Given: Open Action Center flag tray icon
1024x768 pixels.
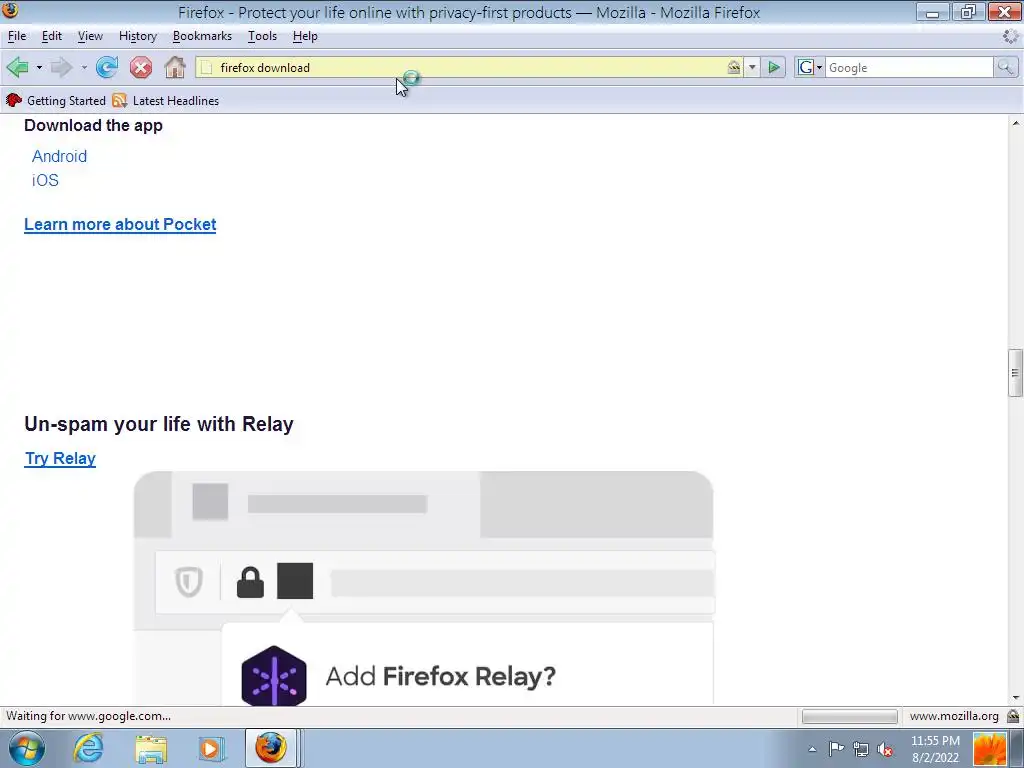Looking at the screenshot, I should click(836, 748).
